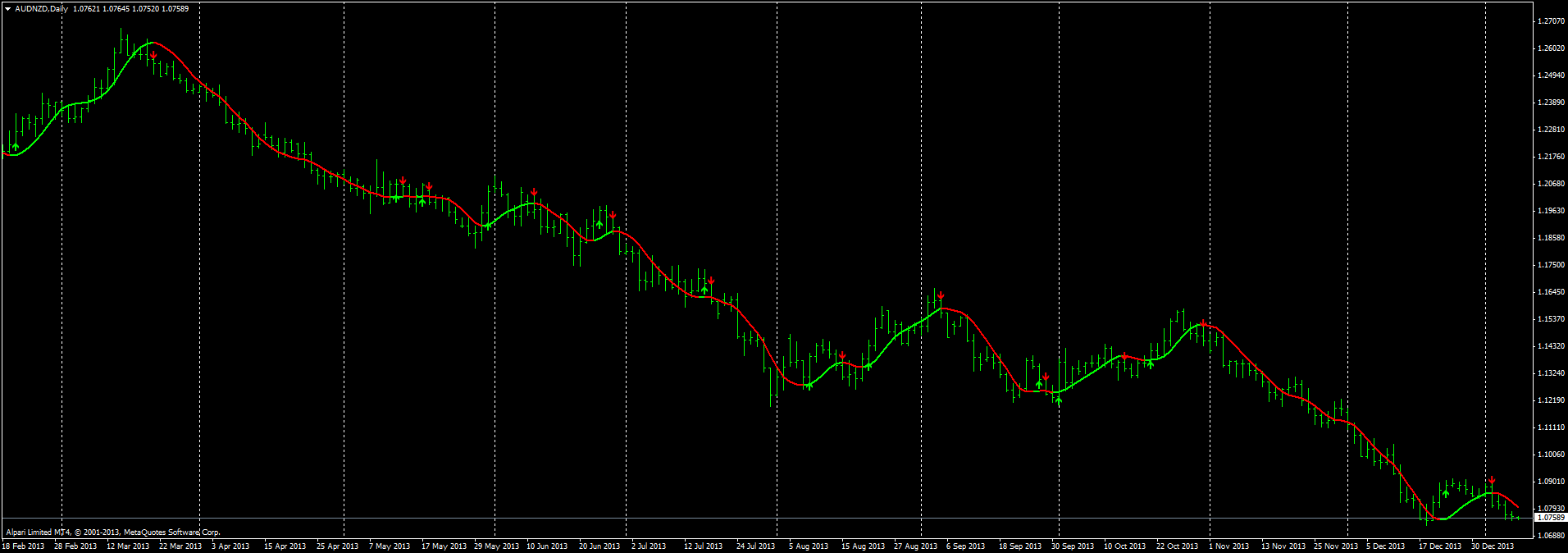
Task: Click price level 1.14320 on the price axis
Action: click(1551, 346)
